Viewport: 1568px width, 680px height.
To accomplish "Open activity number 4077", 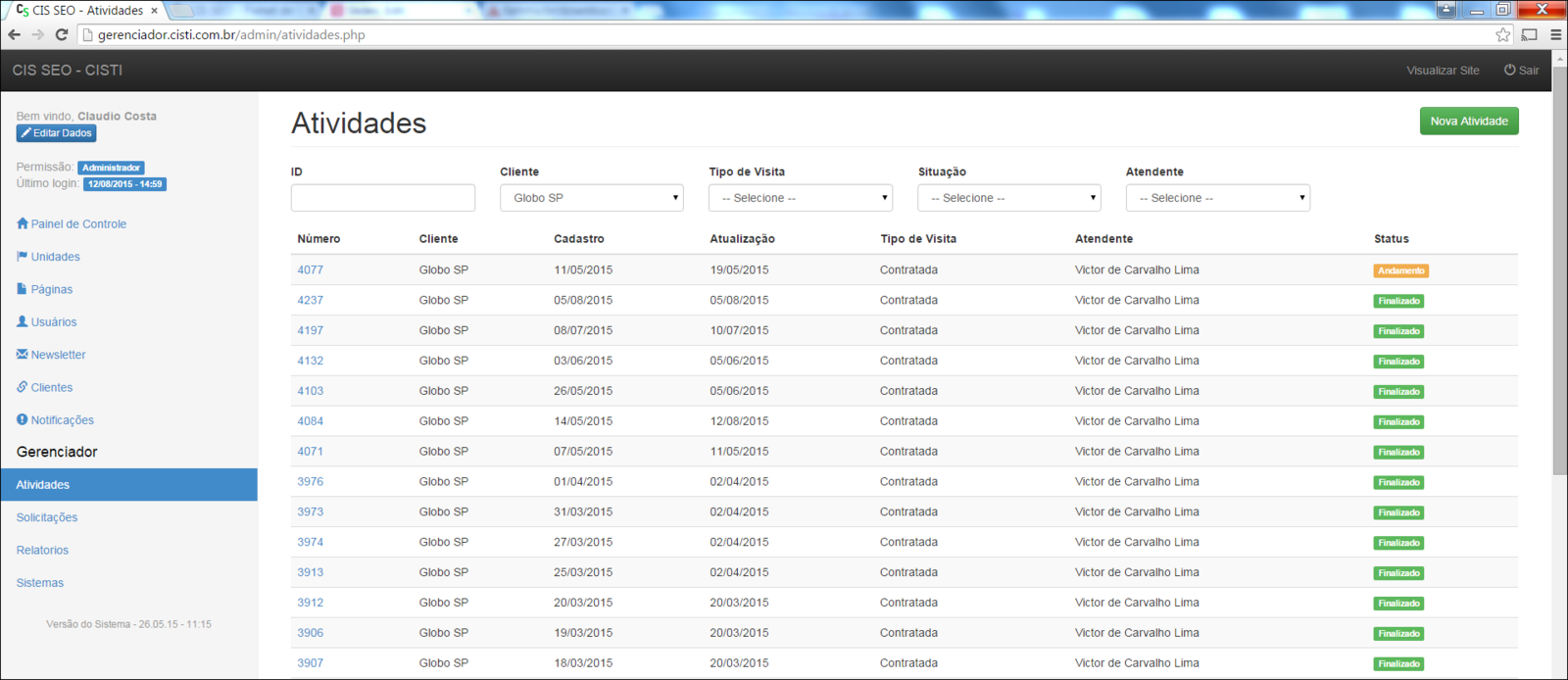I will coord(311,269).
